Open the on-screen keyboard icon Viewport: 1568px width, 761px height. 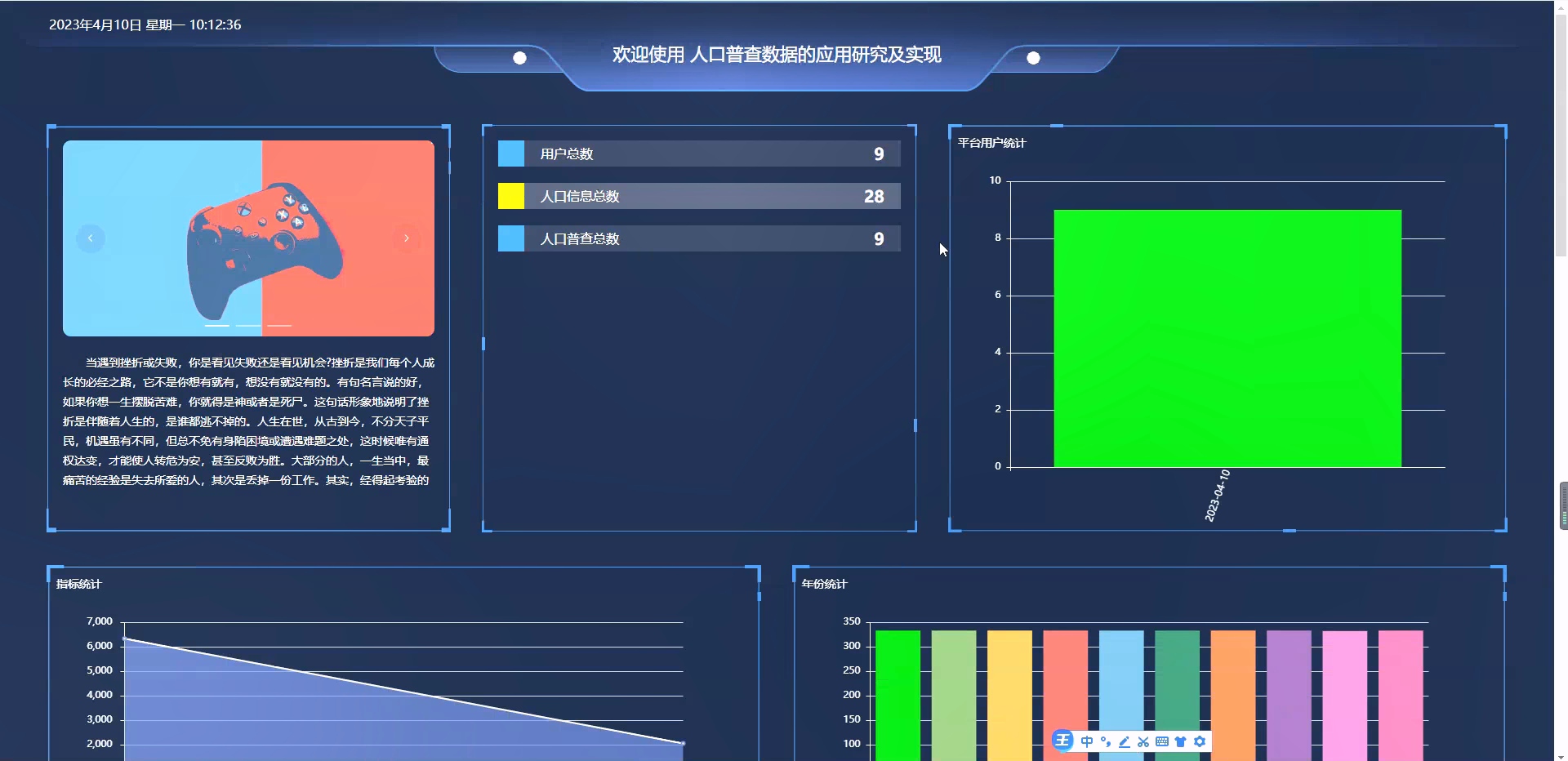point(1162,741)
